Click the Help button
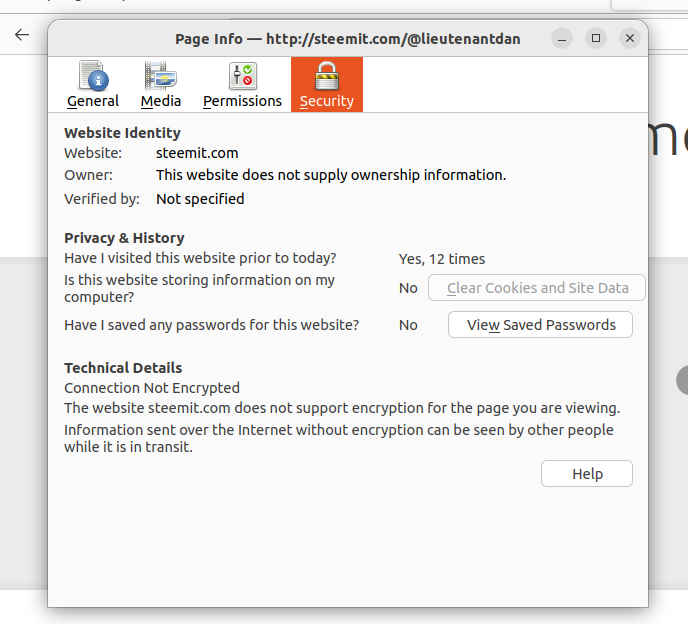 point(587,473)
